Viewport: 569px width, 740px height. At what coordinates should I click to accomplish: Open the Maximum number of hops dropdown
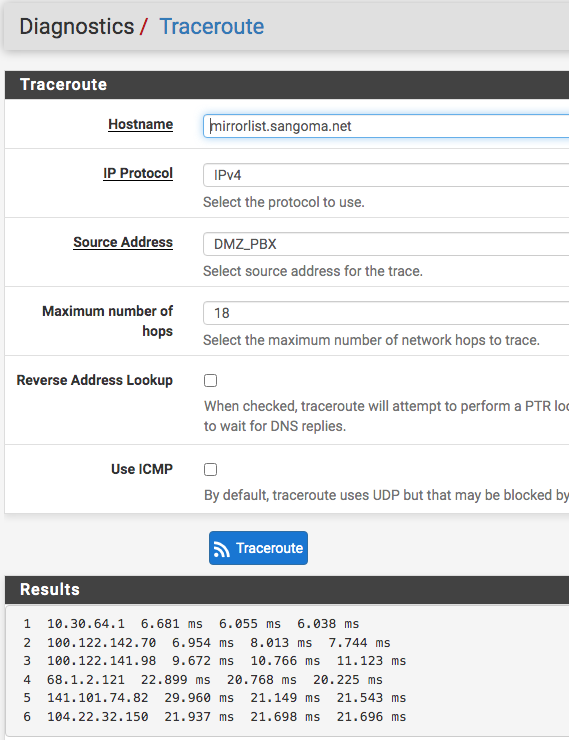coord(386,313)
